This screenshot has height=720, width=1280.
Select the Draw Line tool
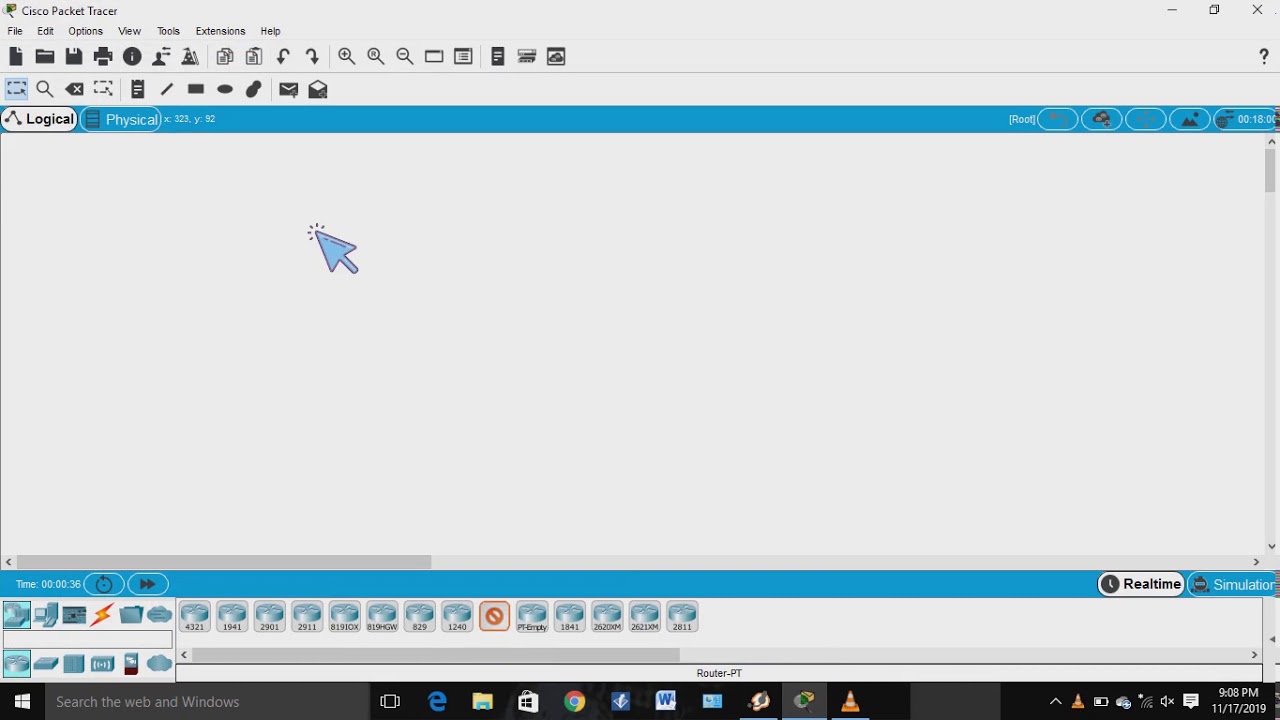point(167,89)
